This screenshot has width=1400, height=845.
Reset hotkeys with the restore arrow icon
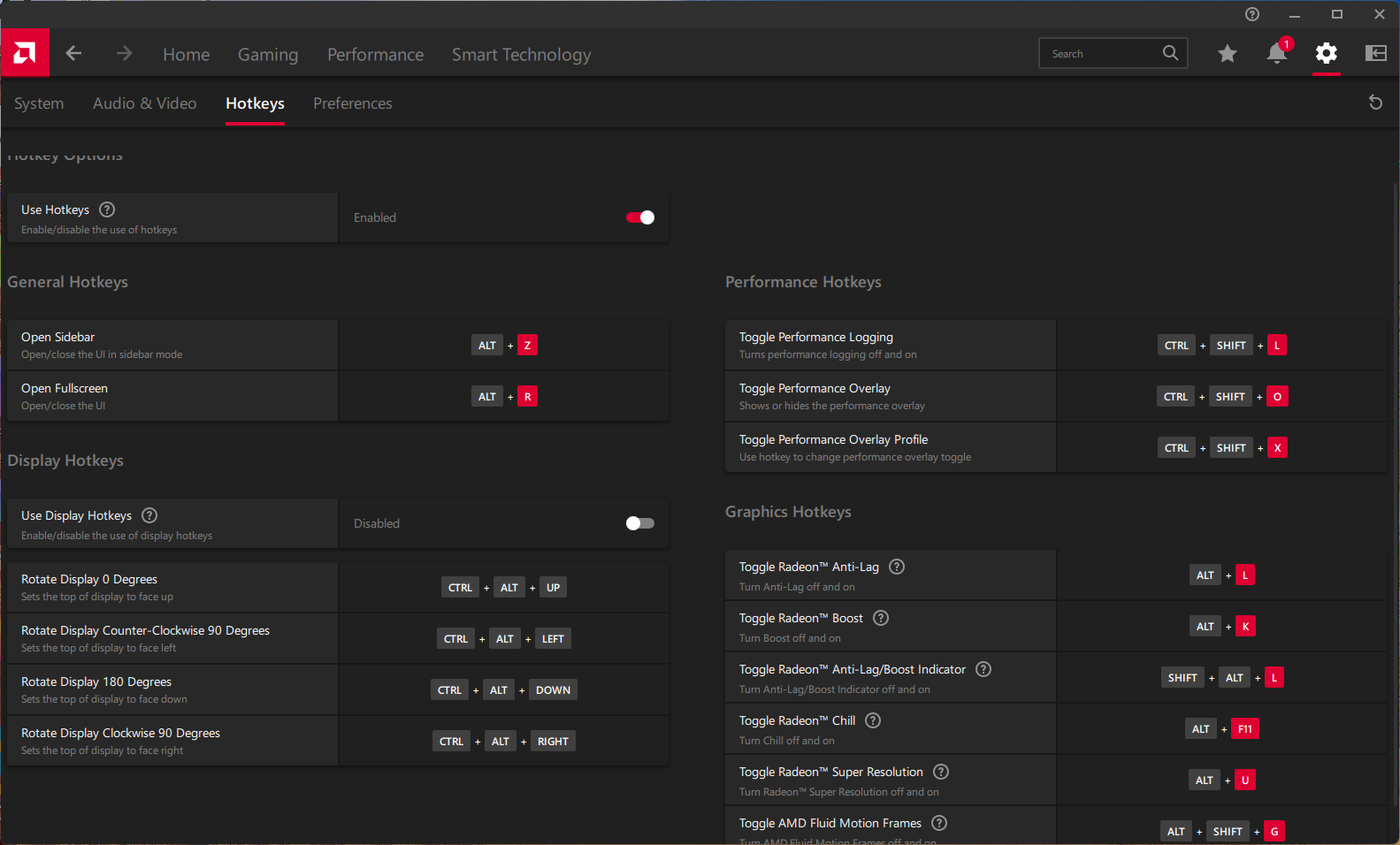[x=1375, y=103]
